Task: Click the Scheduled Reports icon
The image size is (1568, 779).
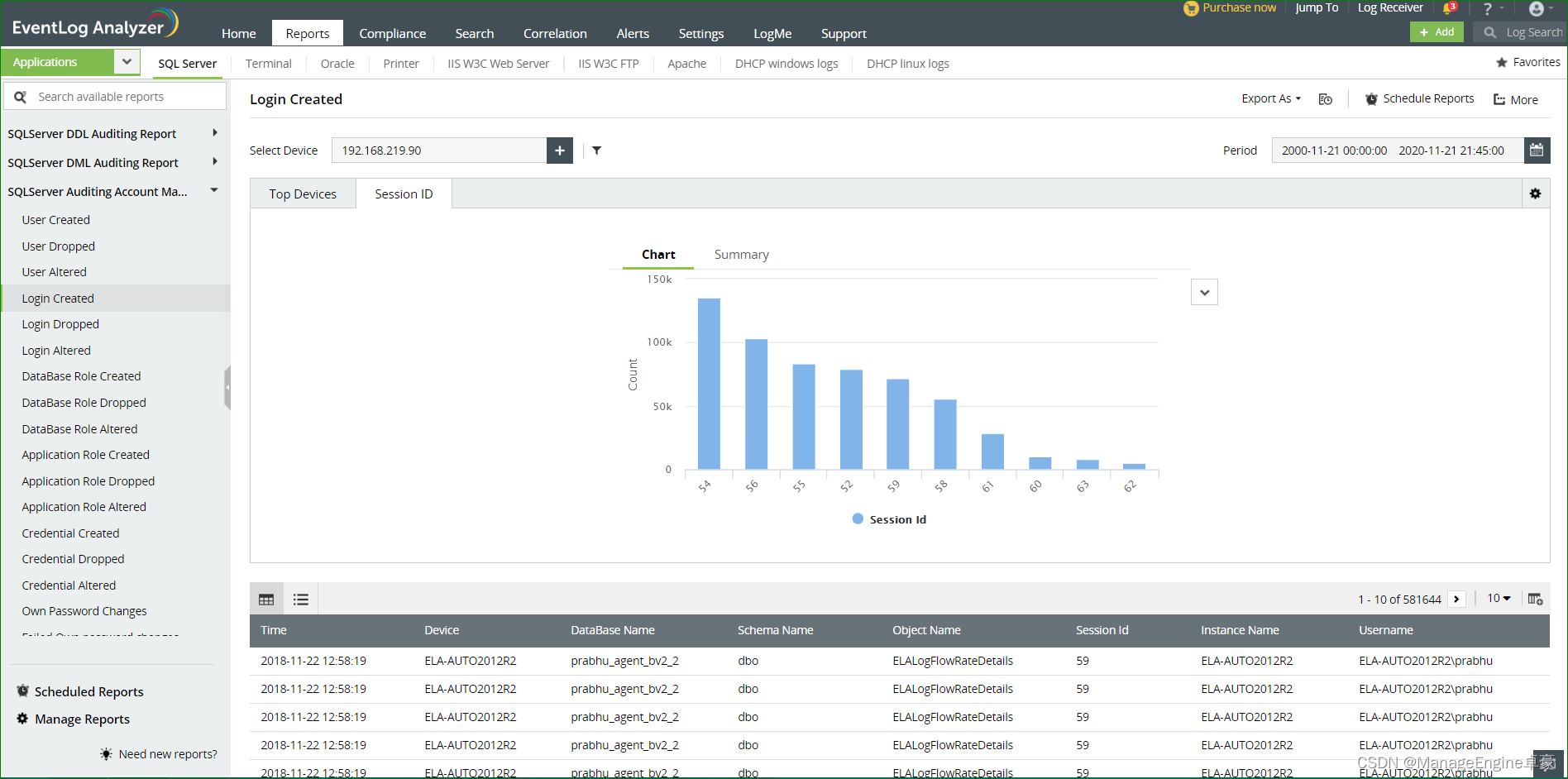Action: (22, 691)
